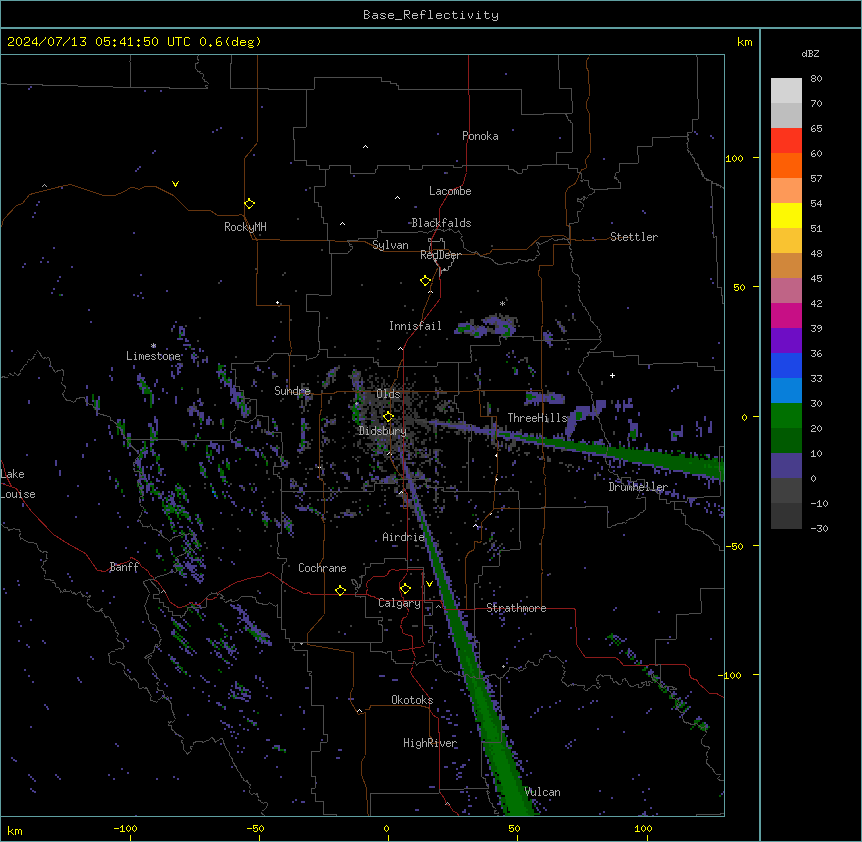Click the asterisk marker above Limestone
The width and height of the screenshot is (862, 842).
point(153,346)
